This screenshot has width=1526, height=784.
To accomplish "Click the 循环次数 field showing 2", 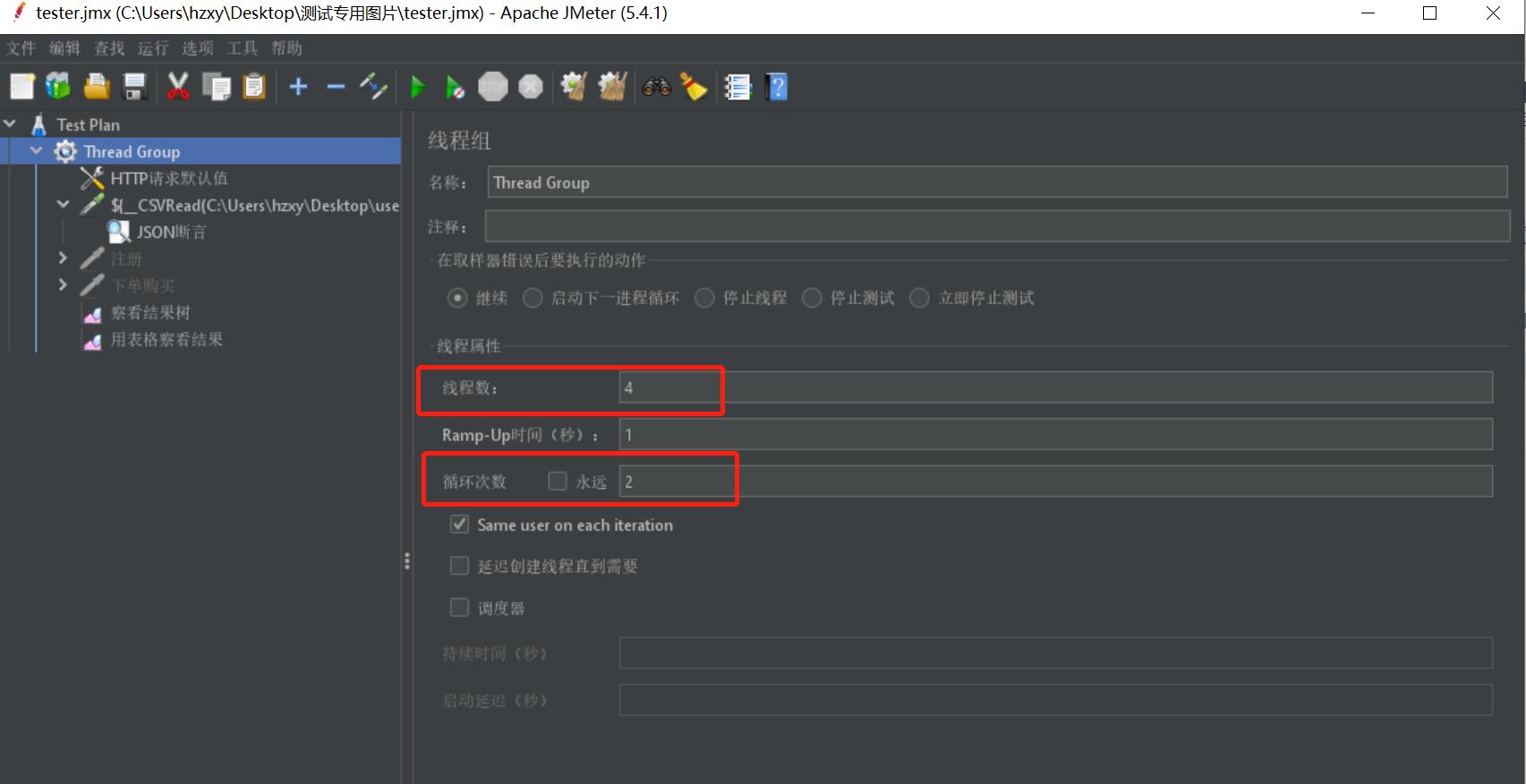I will [x=1055, y=481].
